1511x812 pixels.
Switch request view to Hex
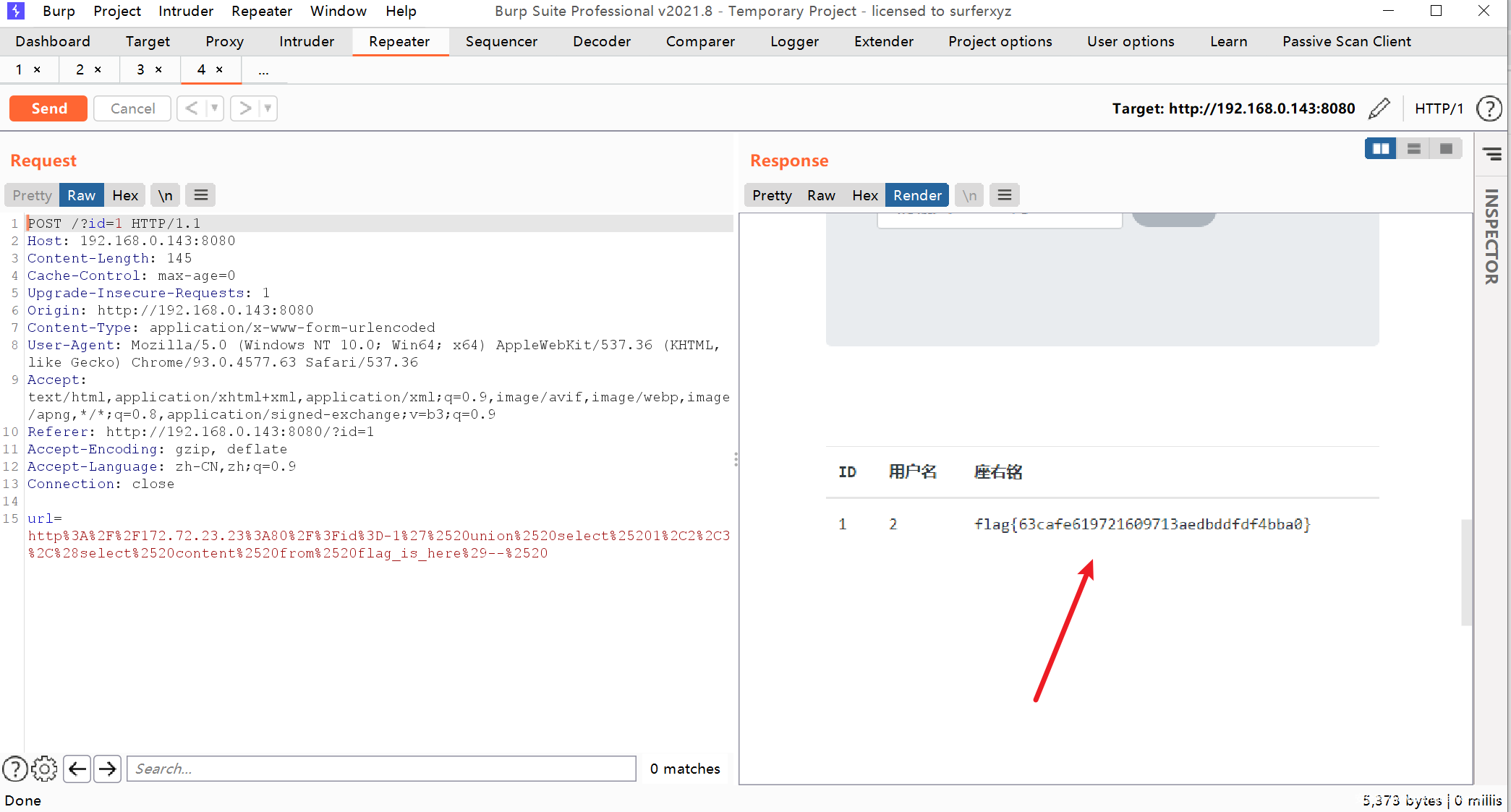pos(124,195)
